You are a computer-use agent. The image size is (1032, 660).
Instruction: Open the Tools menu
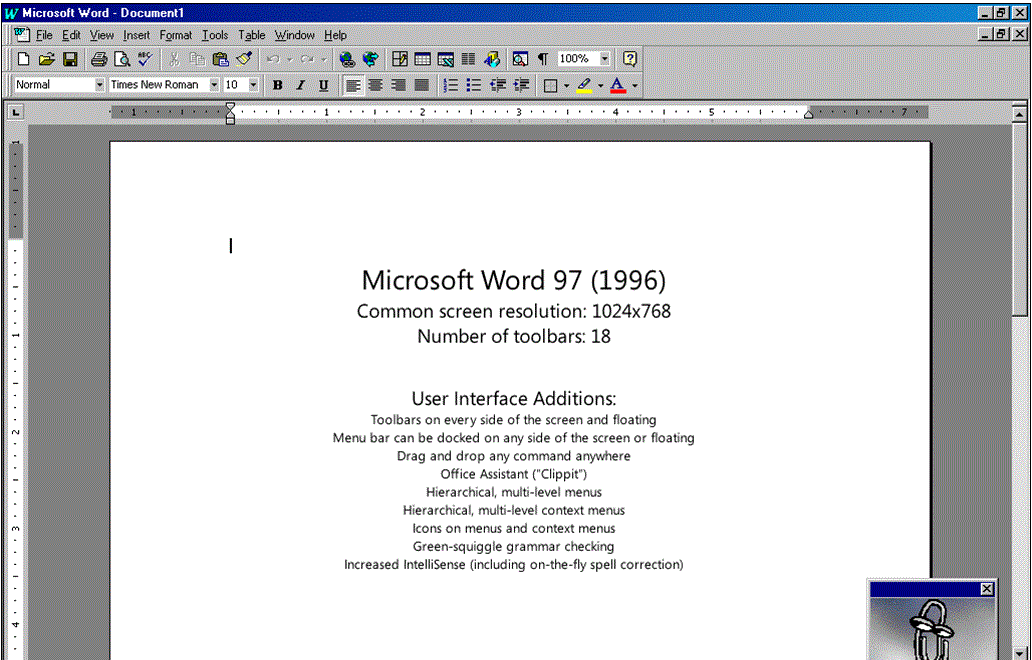coord(215,35)
